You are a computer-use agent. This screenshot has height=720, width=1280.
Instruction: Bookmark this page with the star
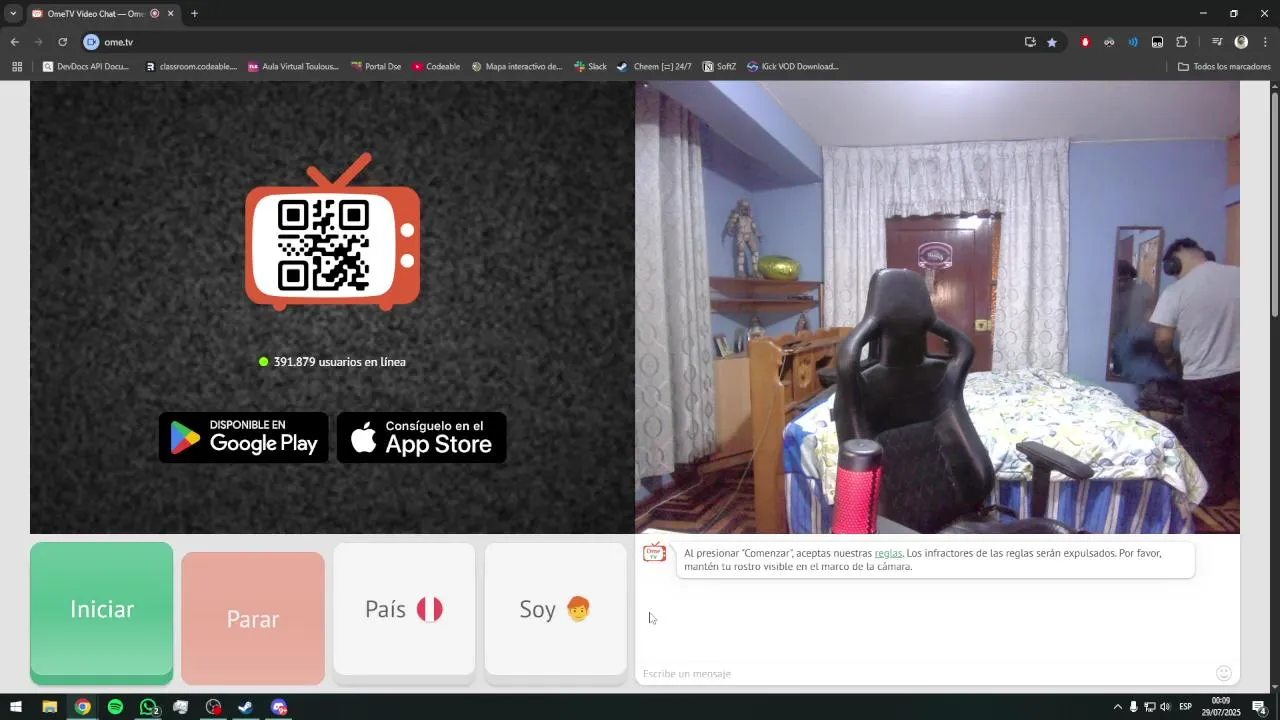(x=1052, y=42)
